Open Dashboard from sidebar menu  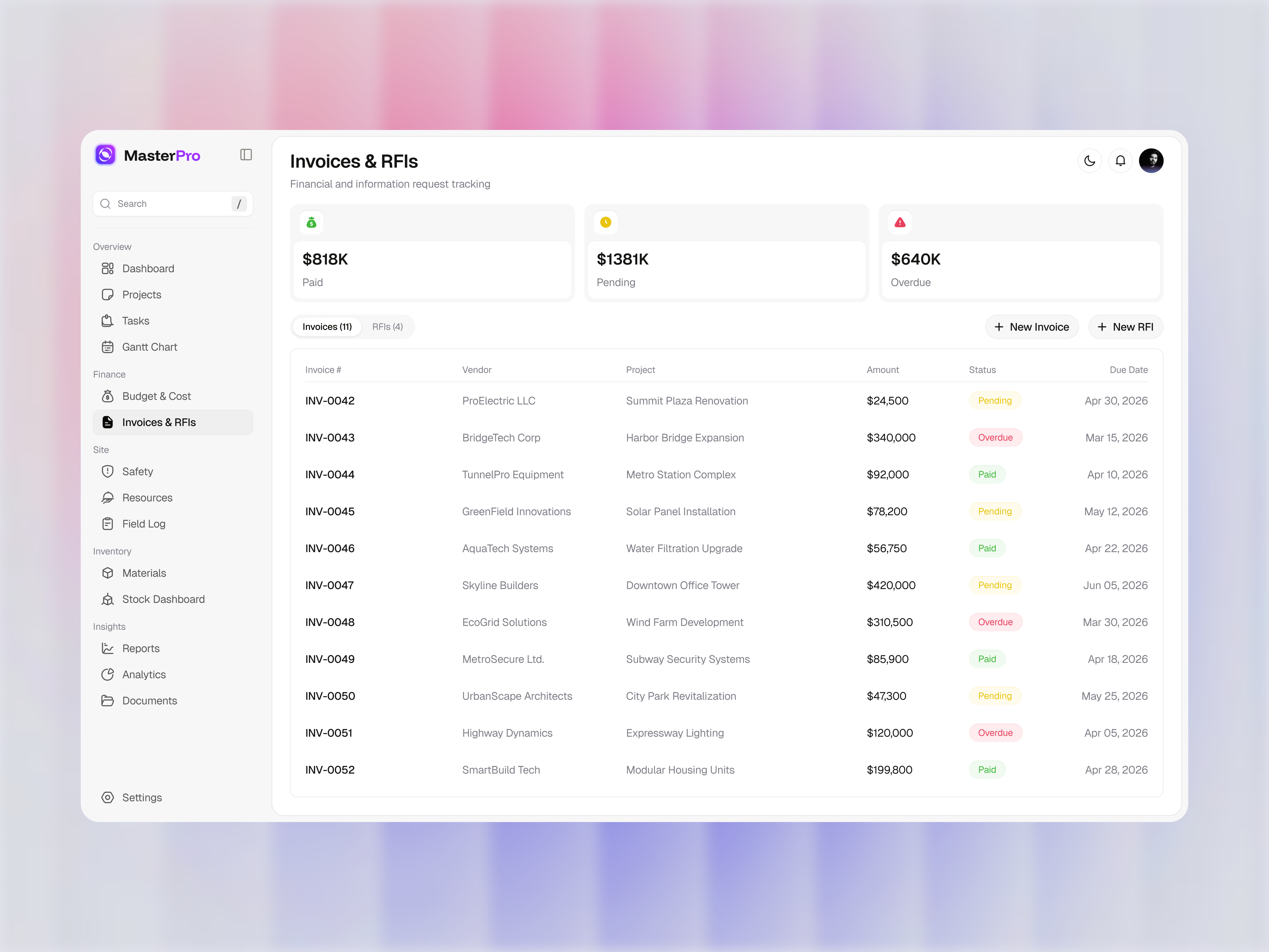pyautogui.click(x=173, y=268)
